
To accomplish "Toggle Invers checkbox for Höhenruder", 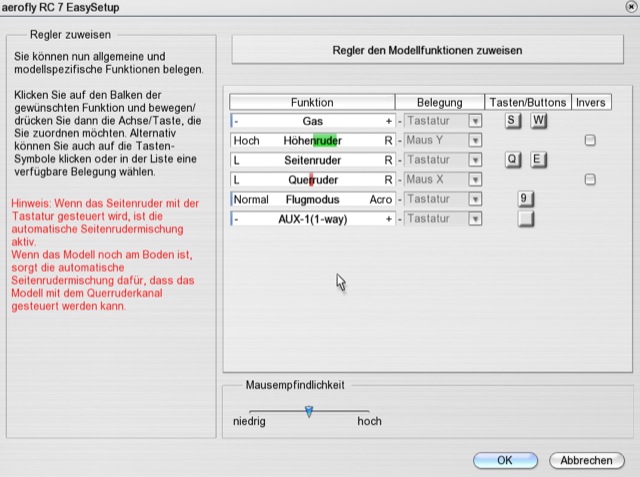I will (590, 141).
